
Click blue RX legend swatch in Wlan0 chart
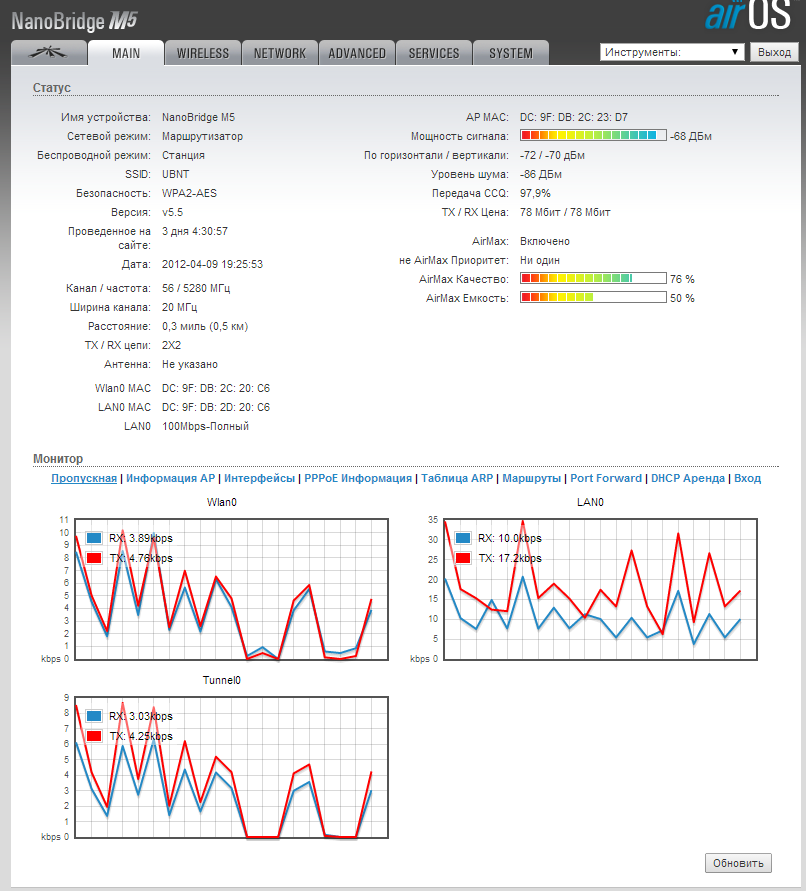(93, 538)
